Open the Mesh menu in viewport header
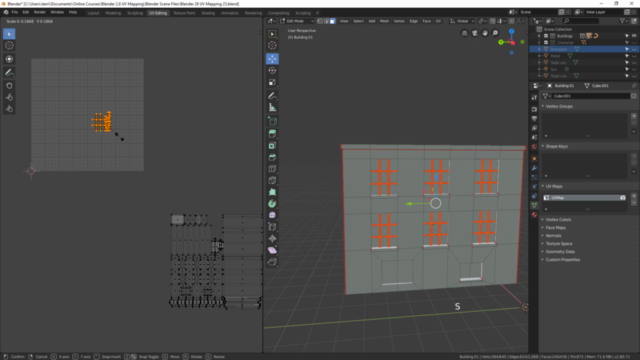This screenshot has height=360, width=640. (x=384, y=21)
